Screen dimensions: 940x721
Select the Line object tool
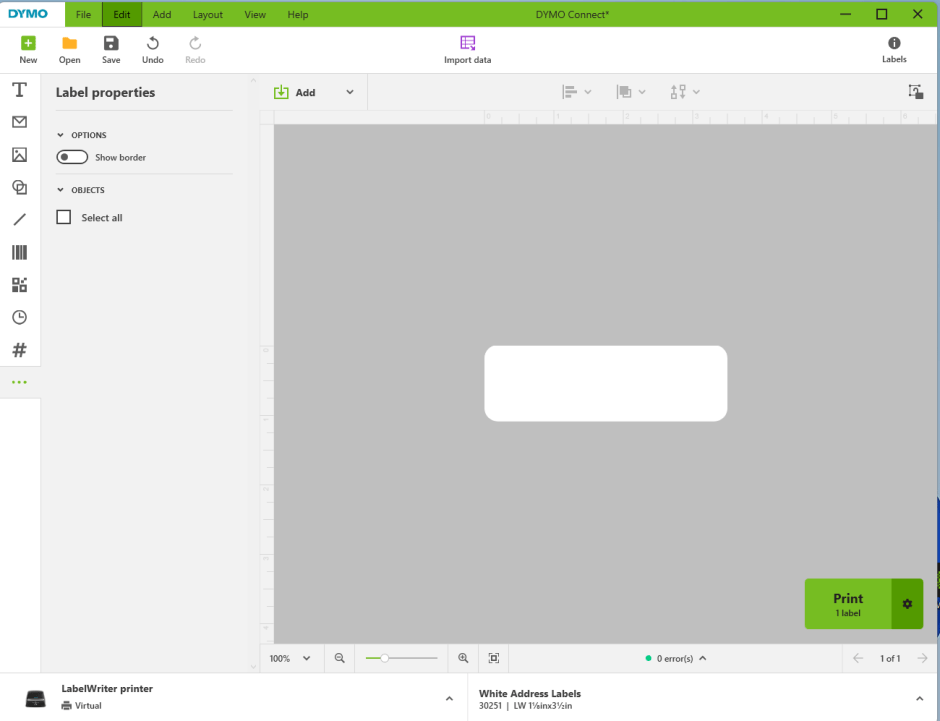click(19, 219)
